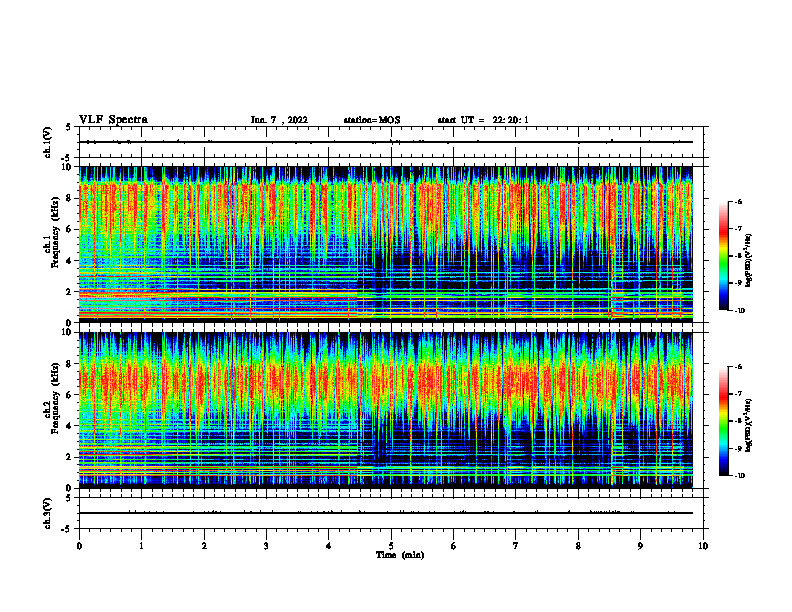Click the "8" frequency tick of ch.2 spectrogram
The height and width of the screenshot is (612, 792).
(69, 364)
